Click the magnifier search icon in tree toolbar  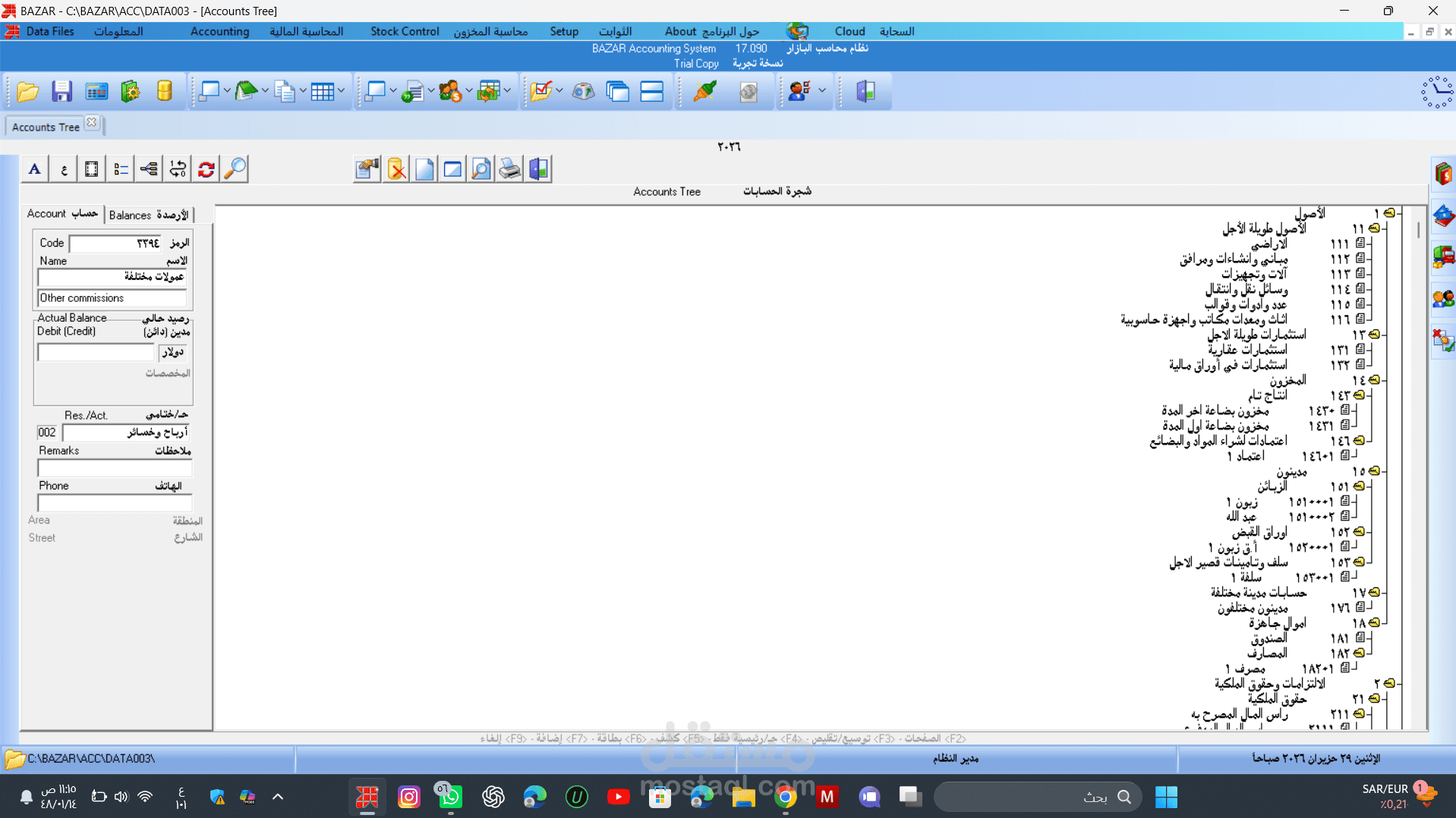click(235, 169)
